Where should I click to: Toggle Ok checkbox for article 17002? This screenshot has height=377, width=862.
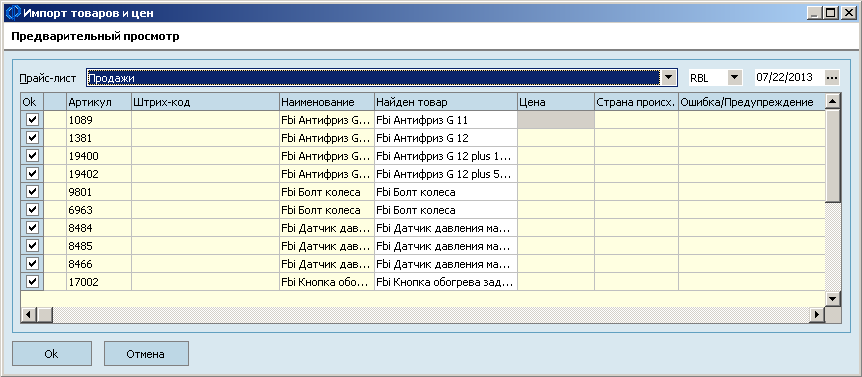pyautogui.click(x=32, y=281)
